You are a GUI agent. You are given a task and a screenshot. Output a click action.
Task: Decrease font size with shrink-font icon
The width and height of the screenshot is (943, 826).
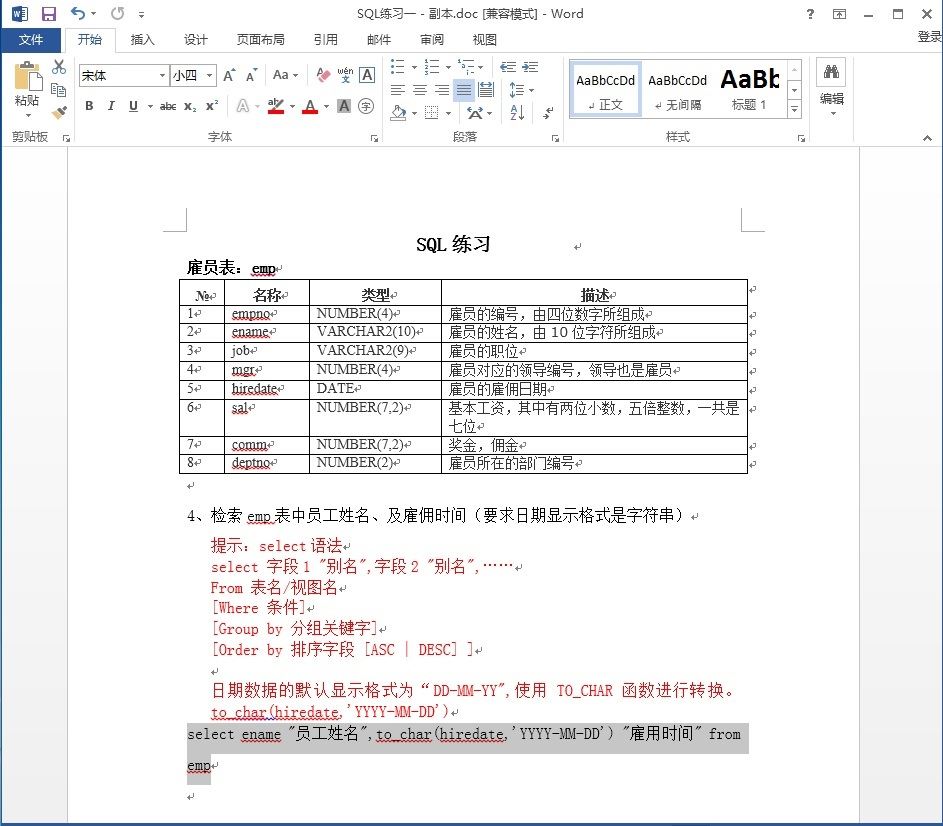(x=251, y=75)
